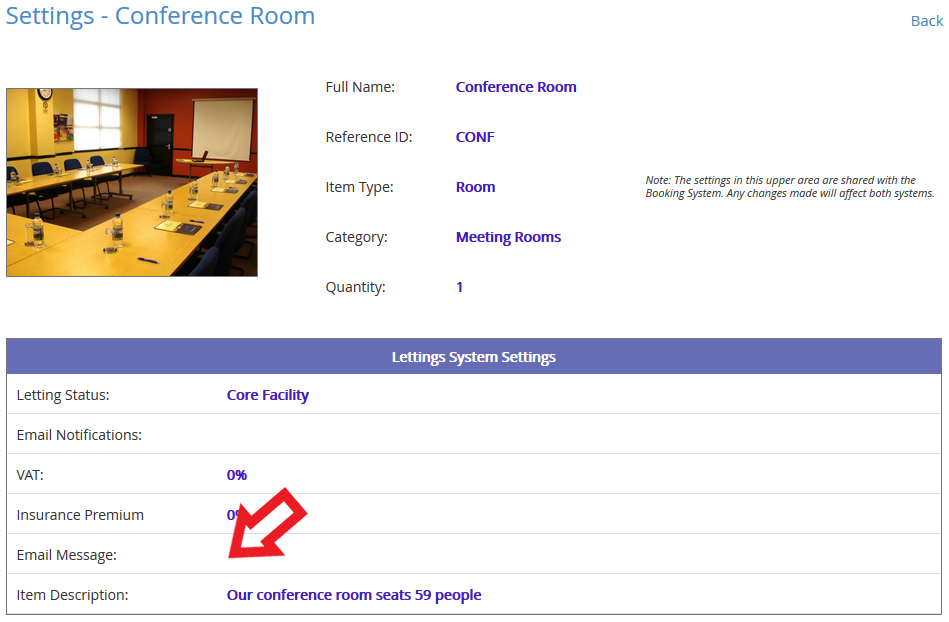
Task: Change Letting Status Core Facility value
Action: [268, 395]
